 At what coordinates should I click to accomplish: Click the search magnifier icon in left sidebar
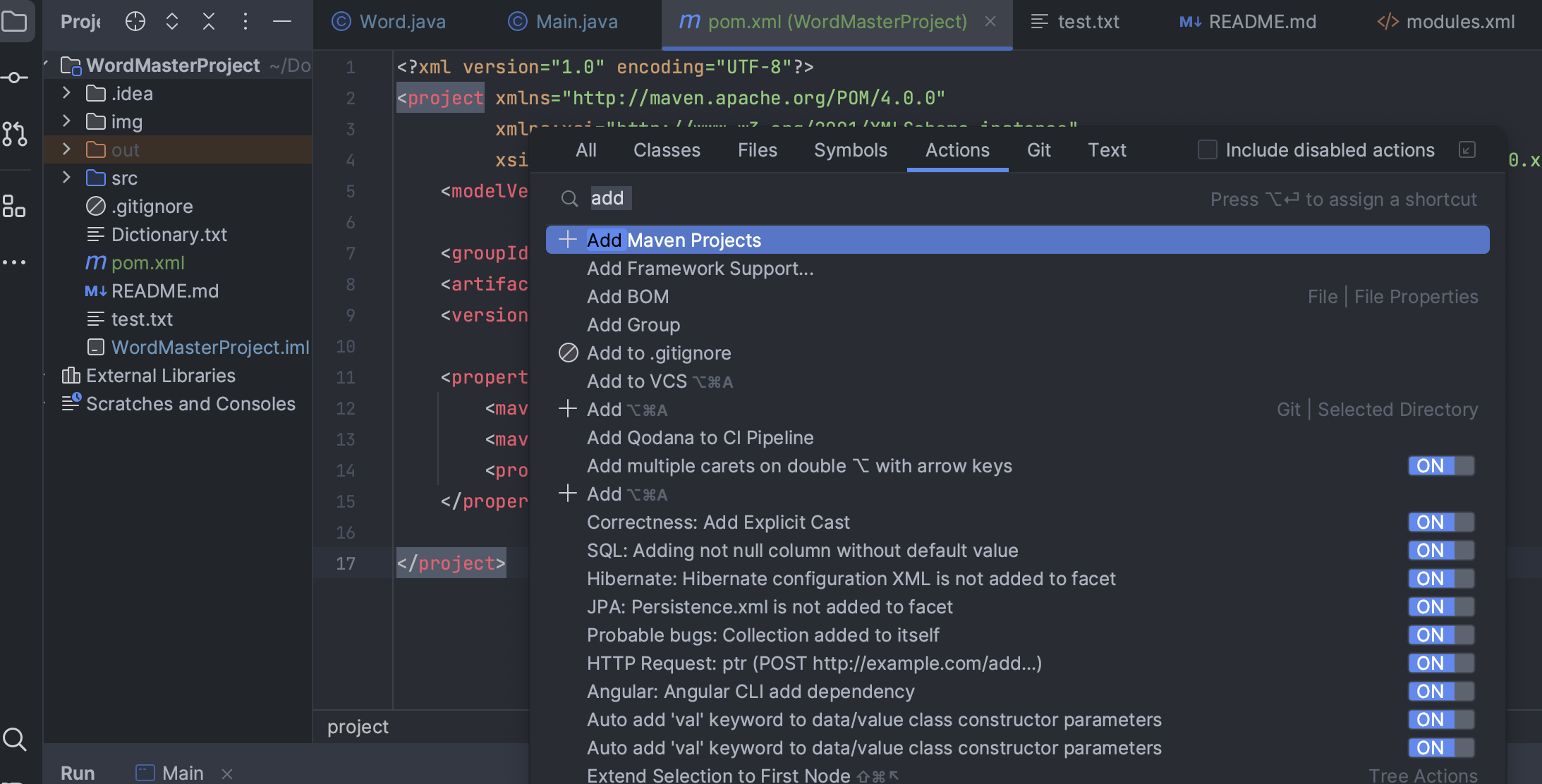click(x=14, y=739)
